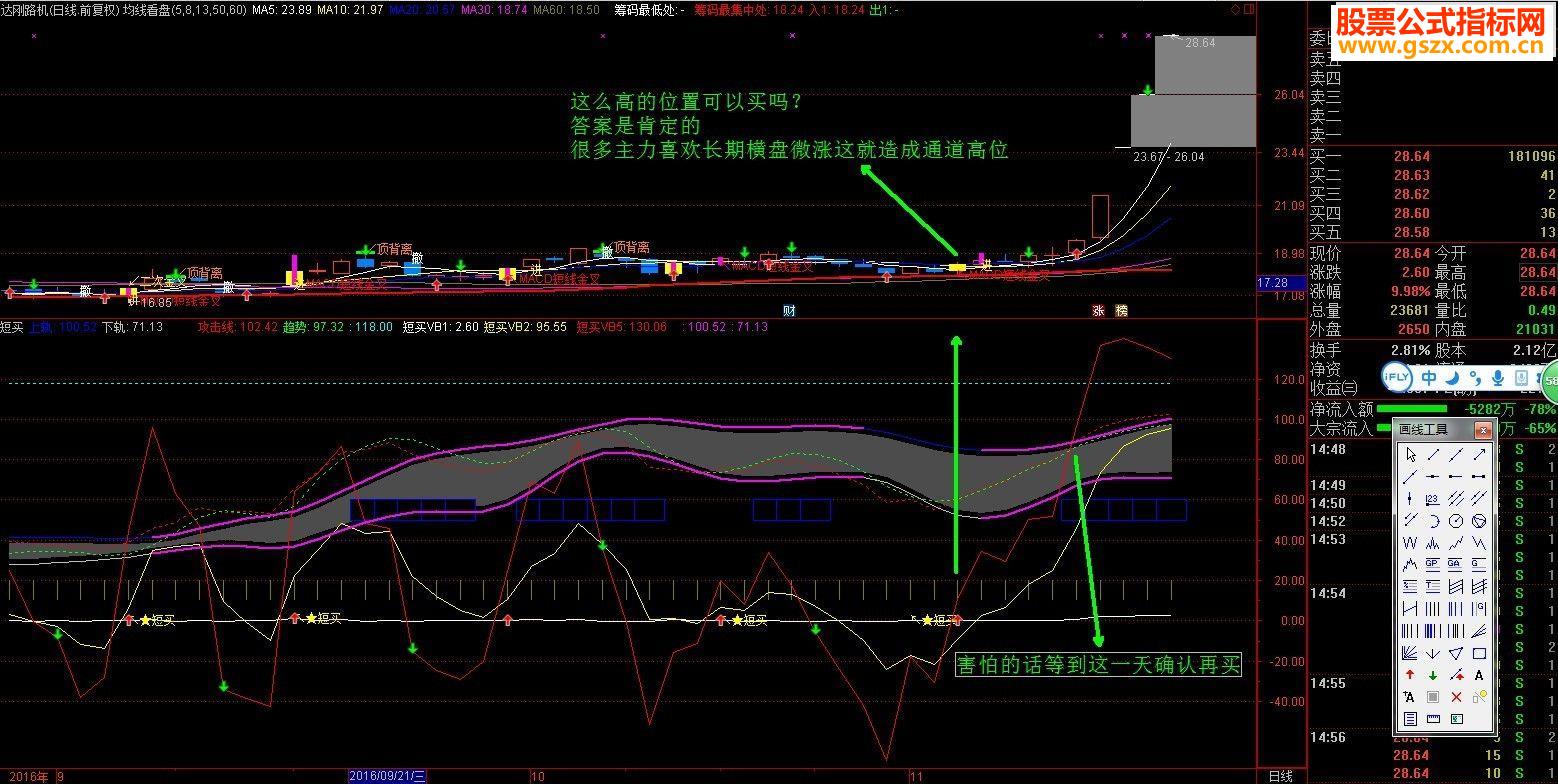Select the +A text annotation tool
The width and height of the screenshot is (1558, 784).
(x=1411, y=697)
